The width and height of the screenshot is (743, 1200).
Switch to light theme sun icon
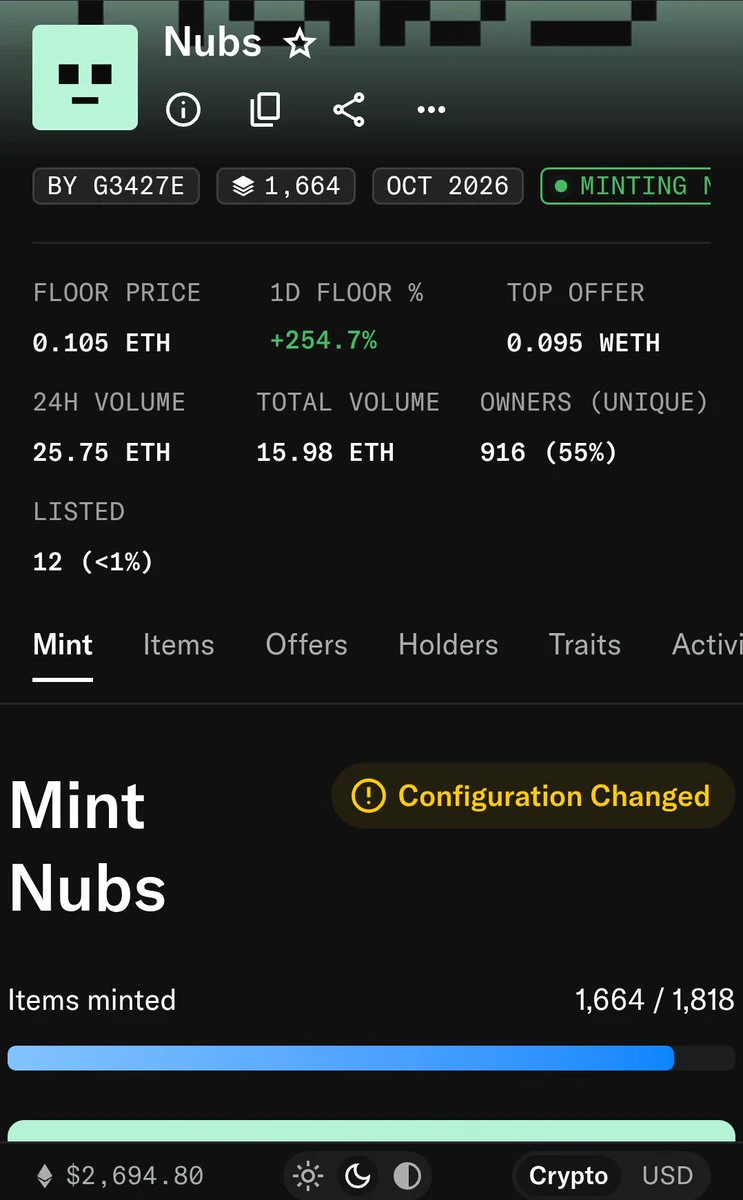(307, 1176)
